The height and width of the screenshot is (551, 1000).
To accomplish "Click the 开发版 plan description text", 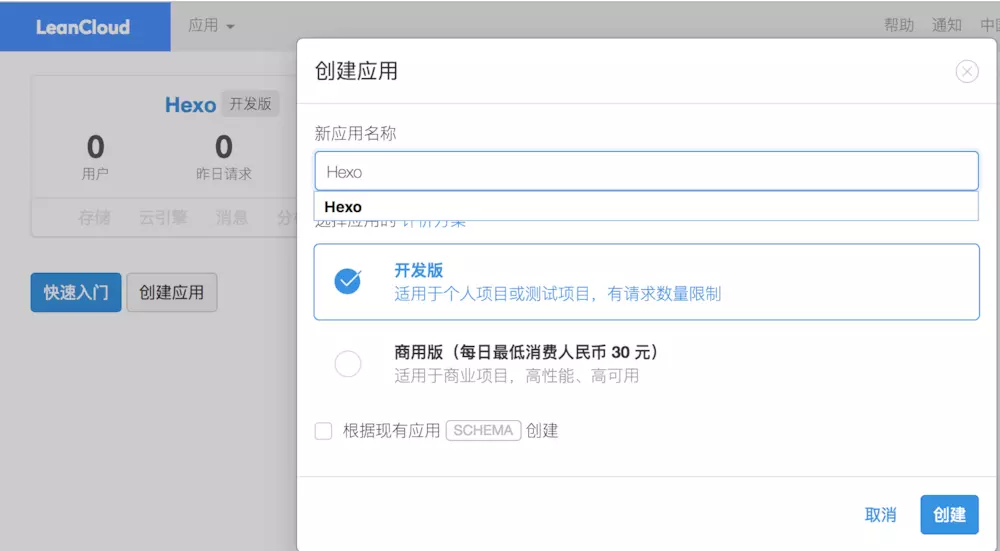I will 557,294.
